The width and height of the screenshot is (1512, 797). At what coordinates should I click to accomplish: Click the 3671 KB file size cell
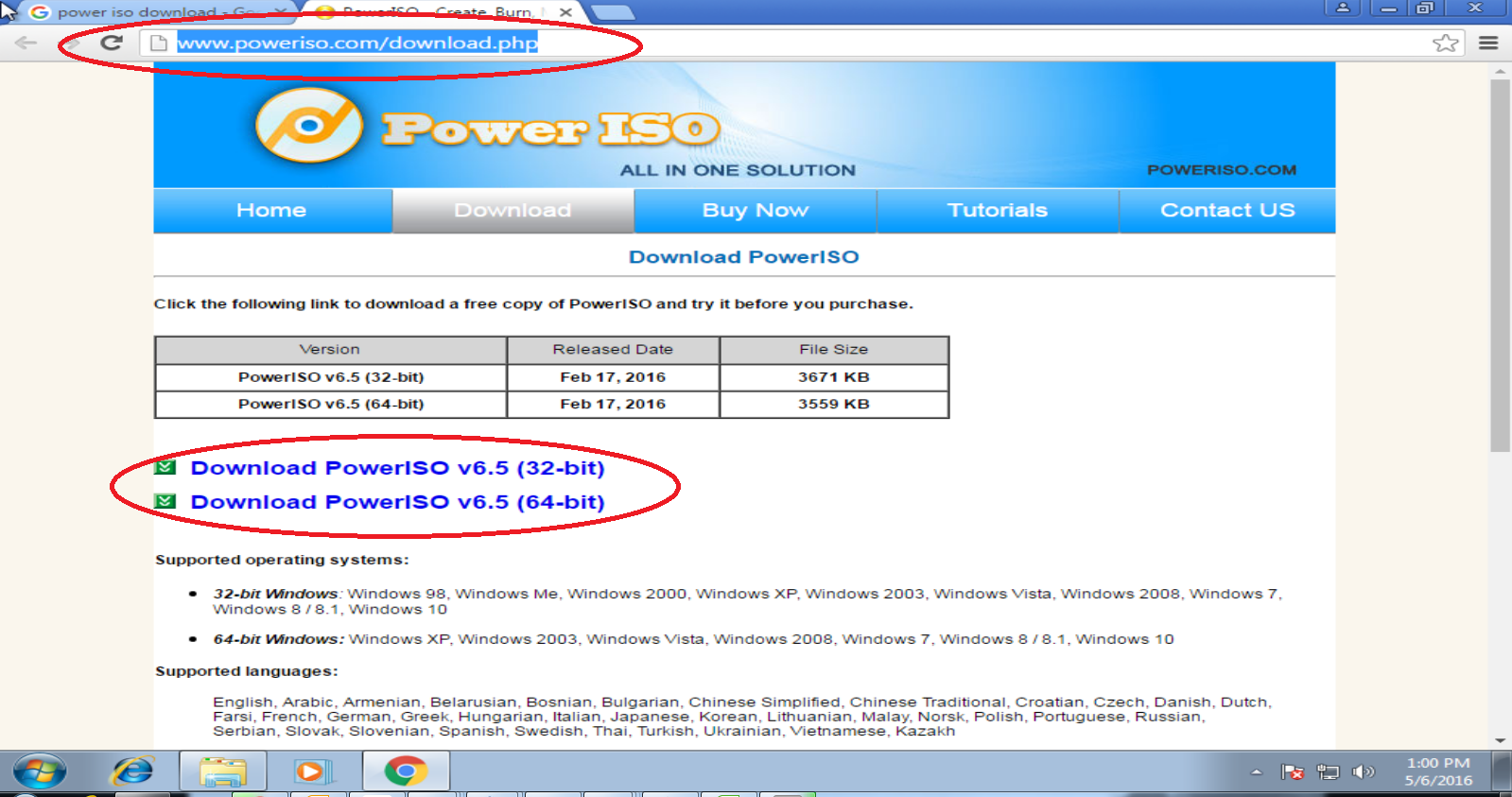[834, 377]
